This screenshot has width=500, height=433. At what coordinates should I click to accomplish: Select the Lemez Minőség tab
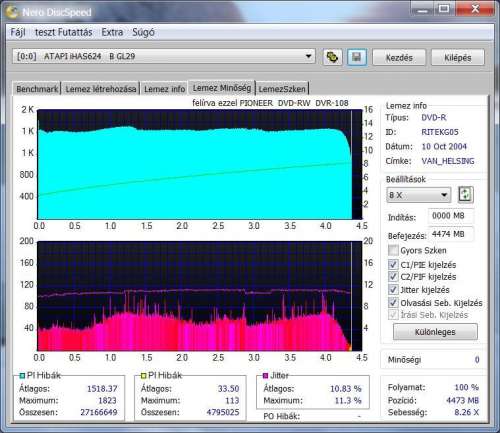[222, 88]
